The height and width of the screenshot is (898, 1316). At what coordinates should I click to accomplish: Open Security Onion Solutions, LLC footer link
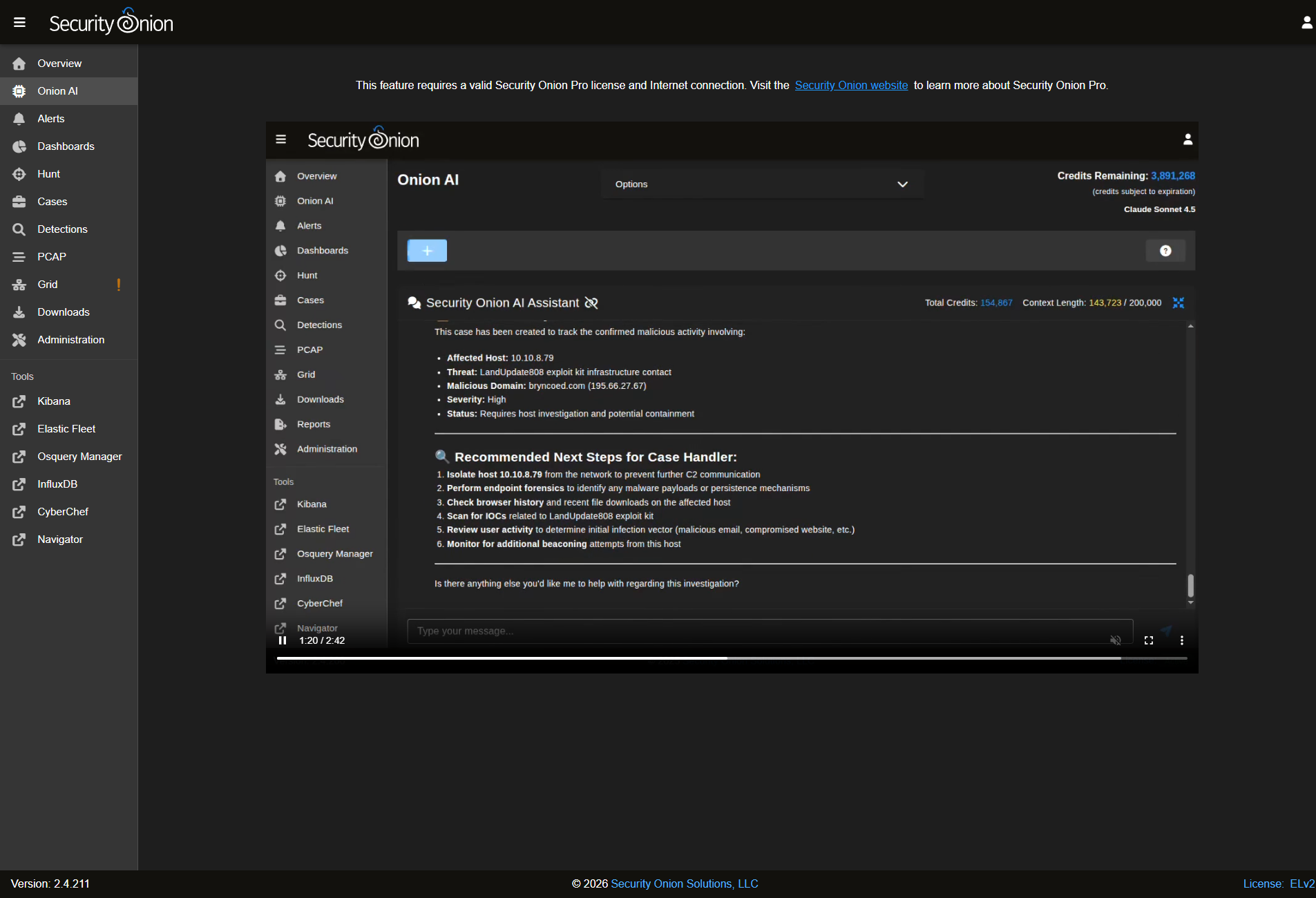coord(685,884)
